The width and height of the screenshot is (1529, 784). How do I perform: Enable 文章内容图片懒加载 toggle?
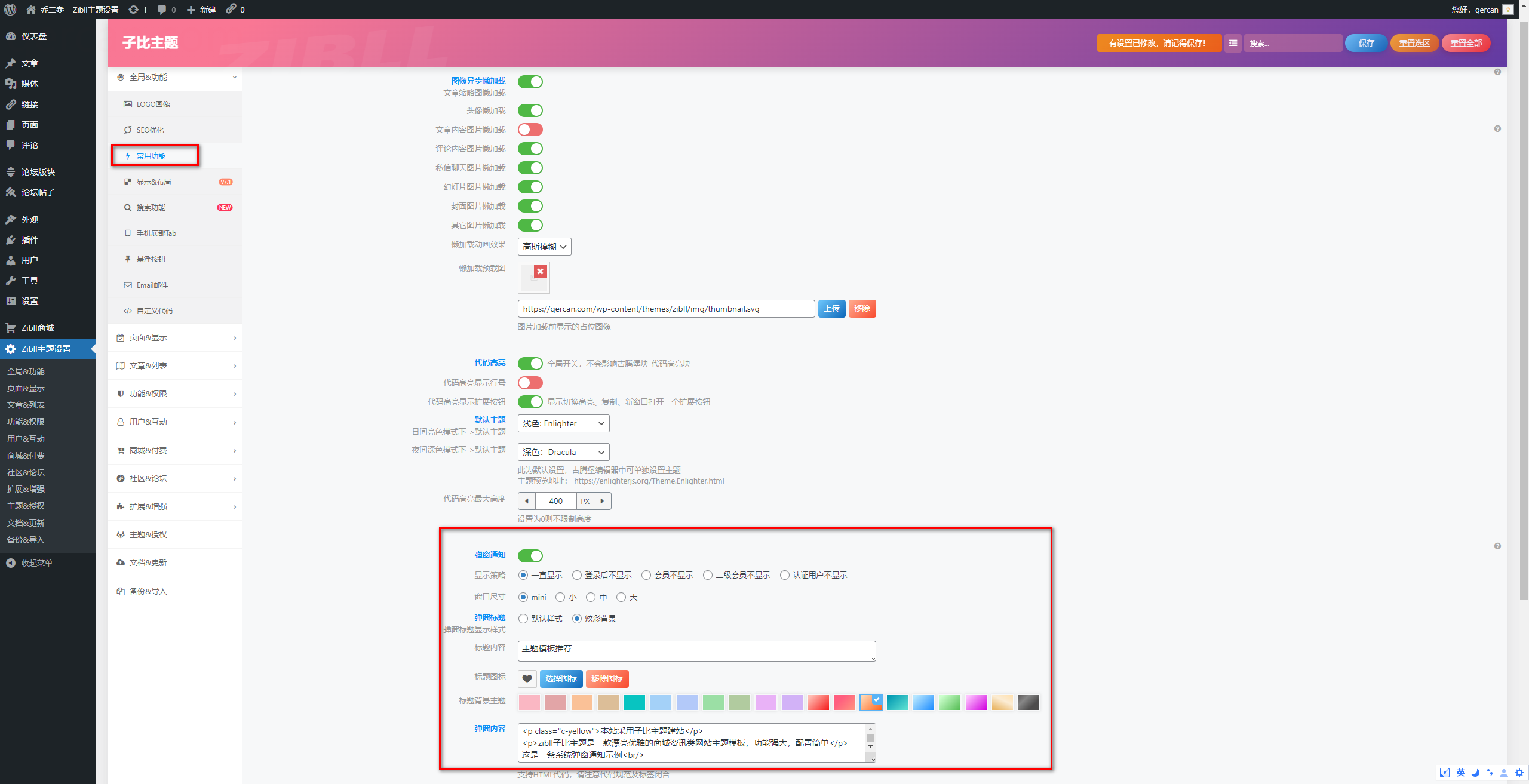pos(530,130)
